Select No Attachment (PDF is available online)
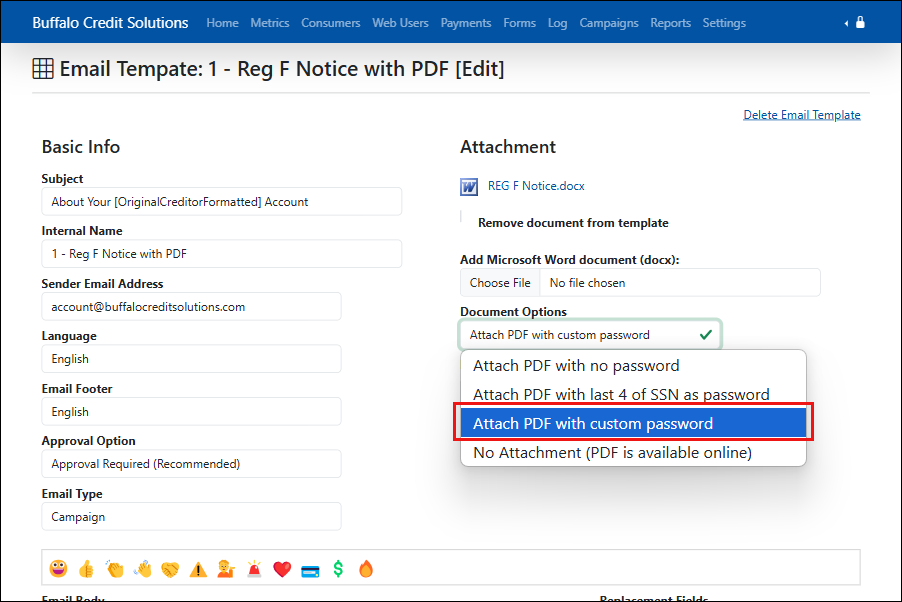This screenshot has width=902, height=602. click(633, 452)
